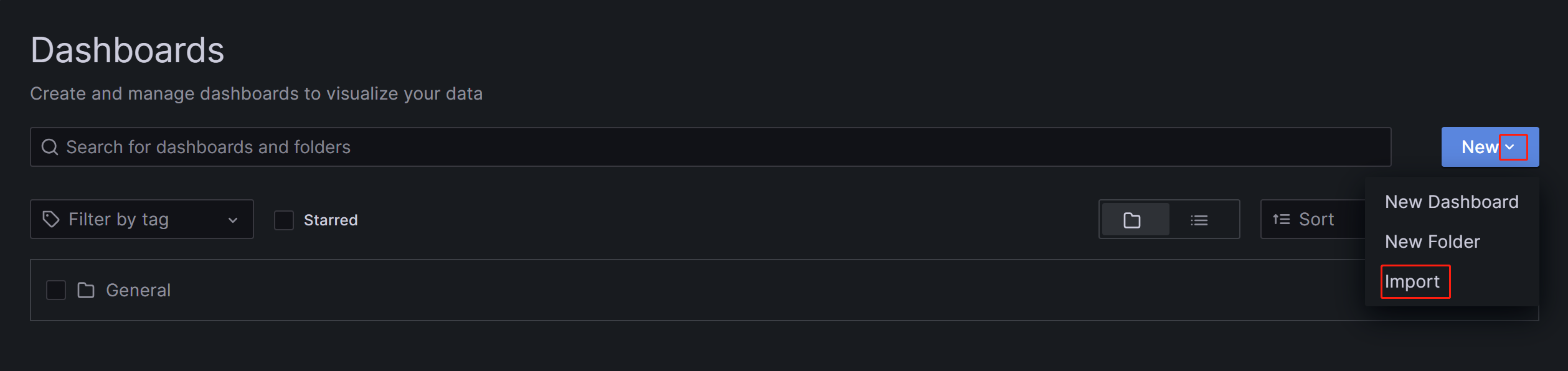This screenshot has width=1568, height=371.
Task: Click the Dashboards page heading
Action: (127, 50)
